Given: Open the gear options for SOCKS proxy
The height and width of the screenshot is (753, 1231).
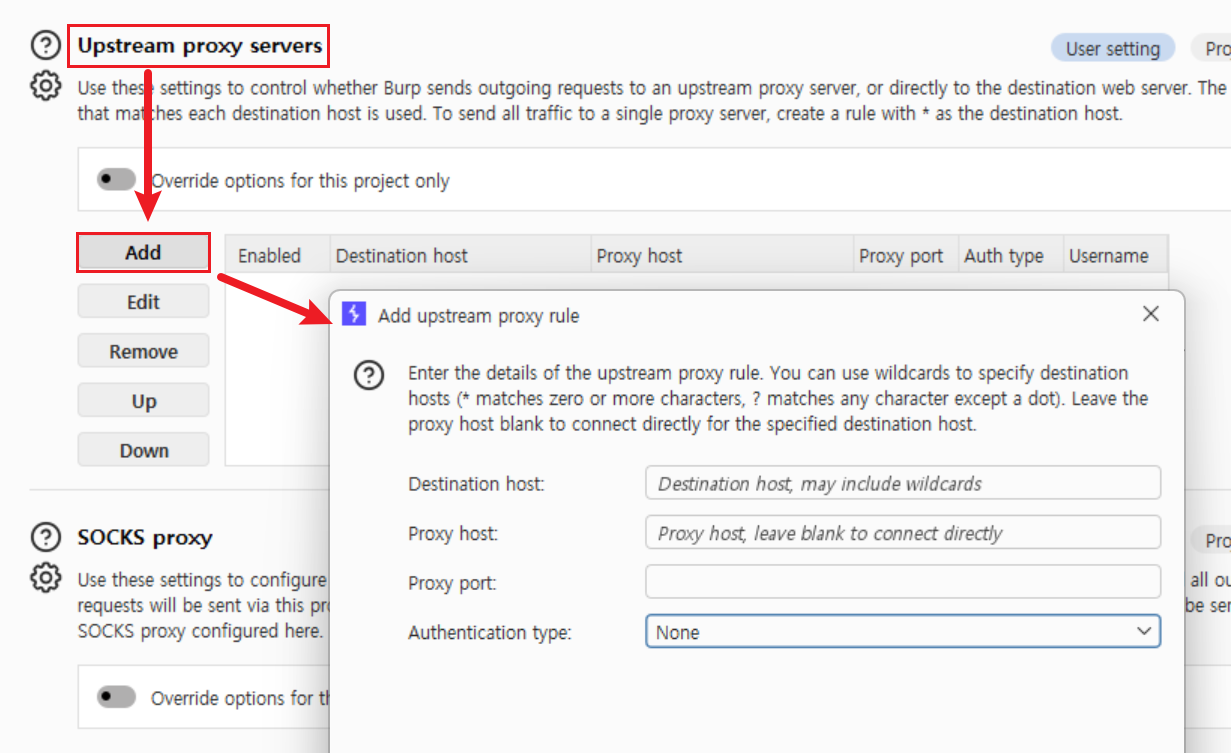Looking at the screenshot, I should 46,578.
